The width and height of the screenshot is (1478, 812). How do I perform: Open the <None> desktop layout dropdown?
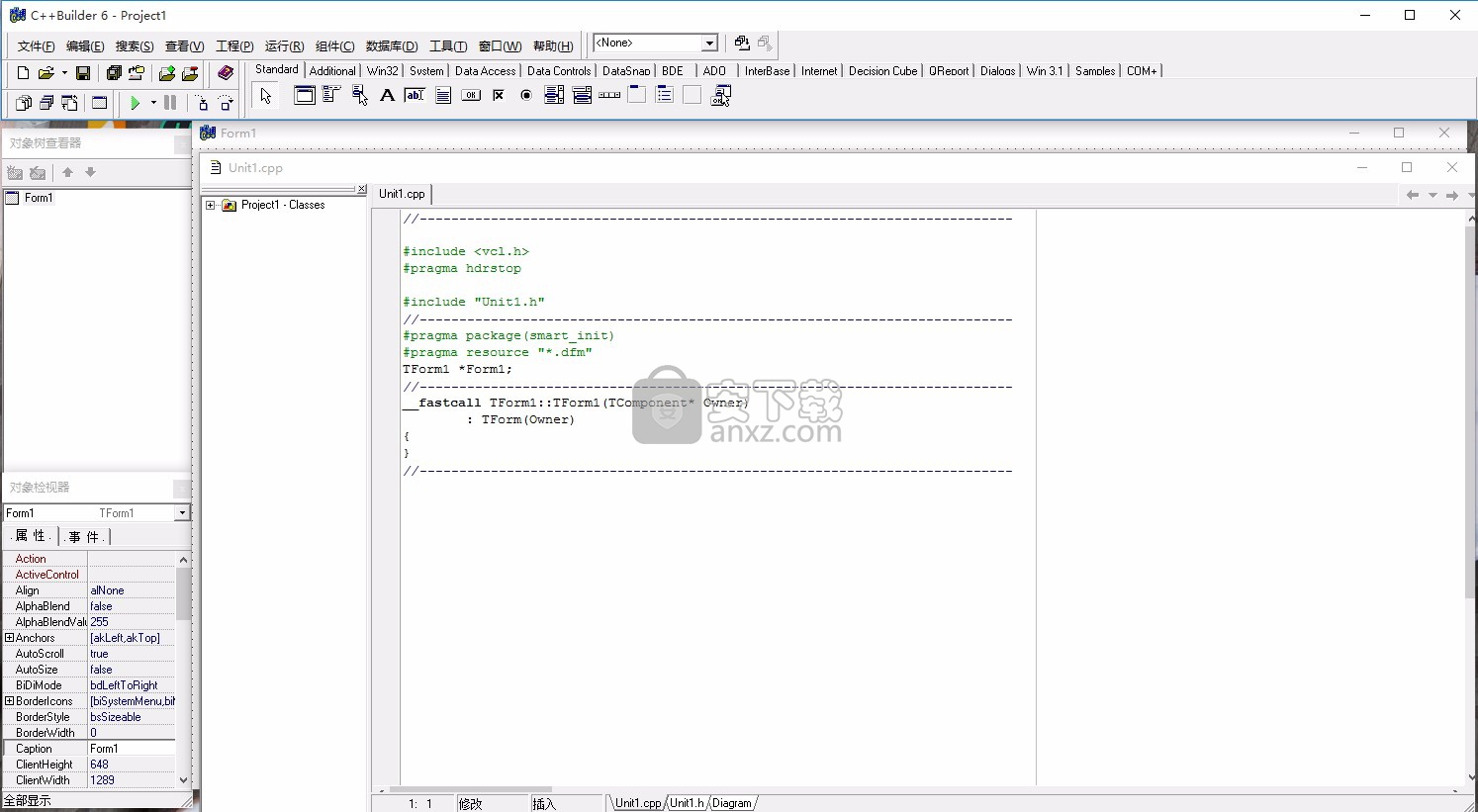pyautogui.click(x=709, y=44)
